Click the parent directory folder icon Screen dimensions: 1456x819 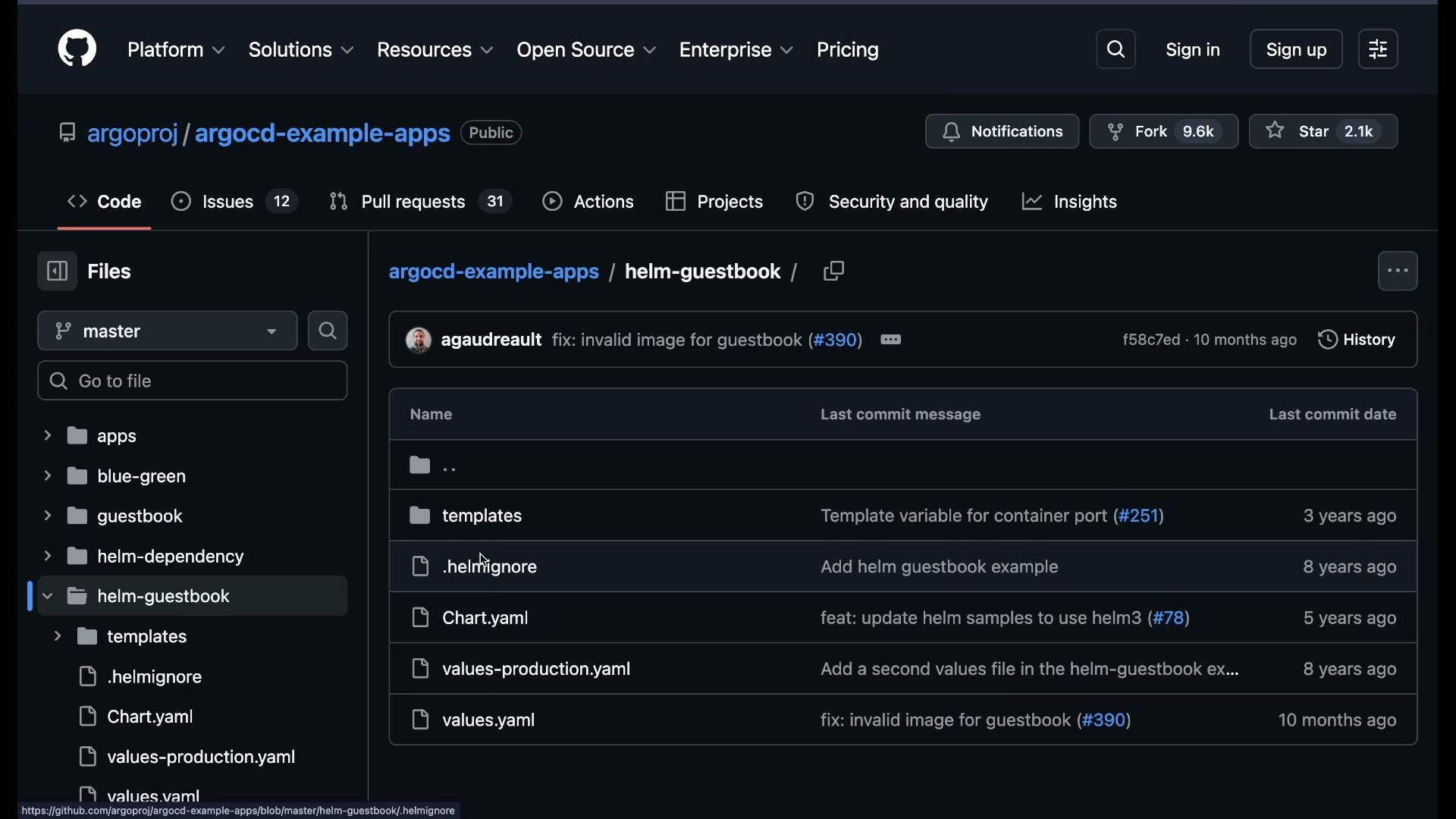420,466
